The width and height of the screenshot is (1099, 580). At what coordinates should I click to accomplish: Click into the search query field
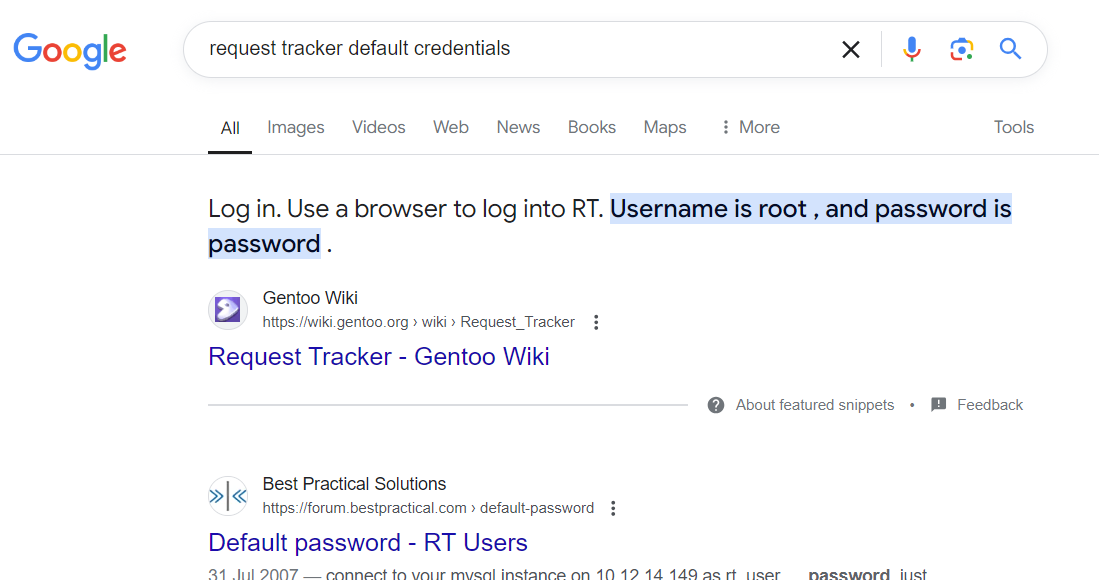tap(500, 49)
